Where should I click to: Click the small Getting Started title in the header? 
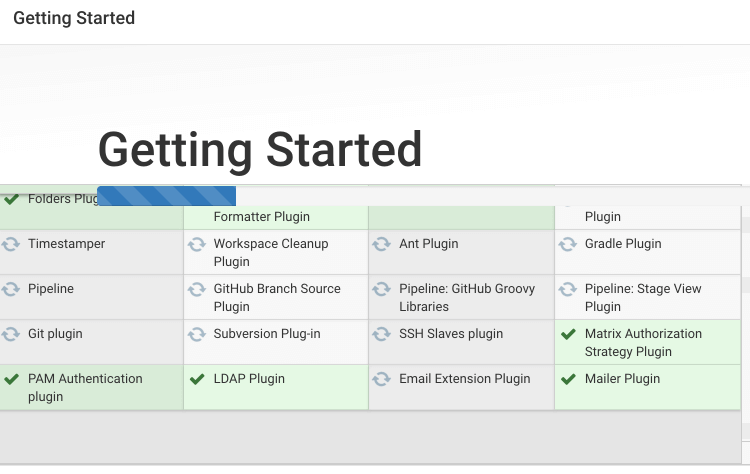tap(74, 18)
